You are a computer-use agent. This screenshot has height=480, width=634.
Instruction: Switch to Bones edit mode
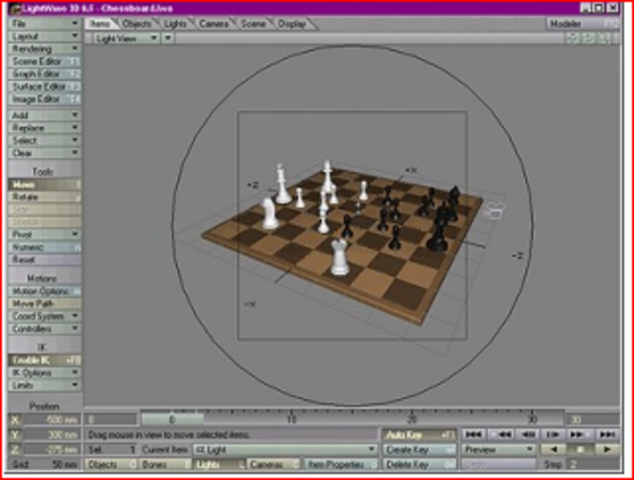[165, 464]
